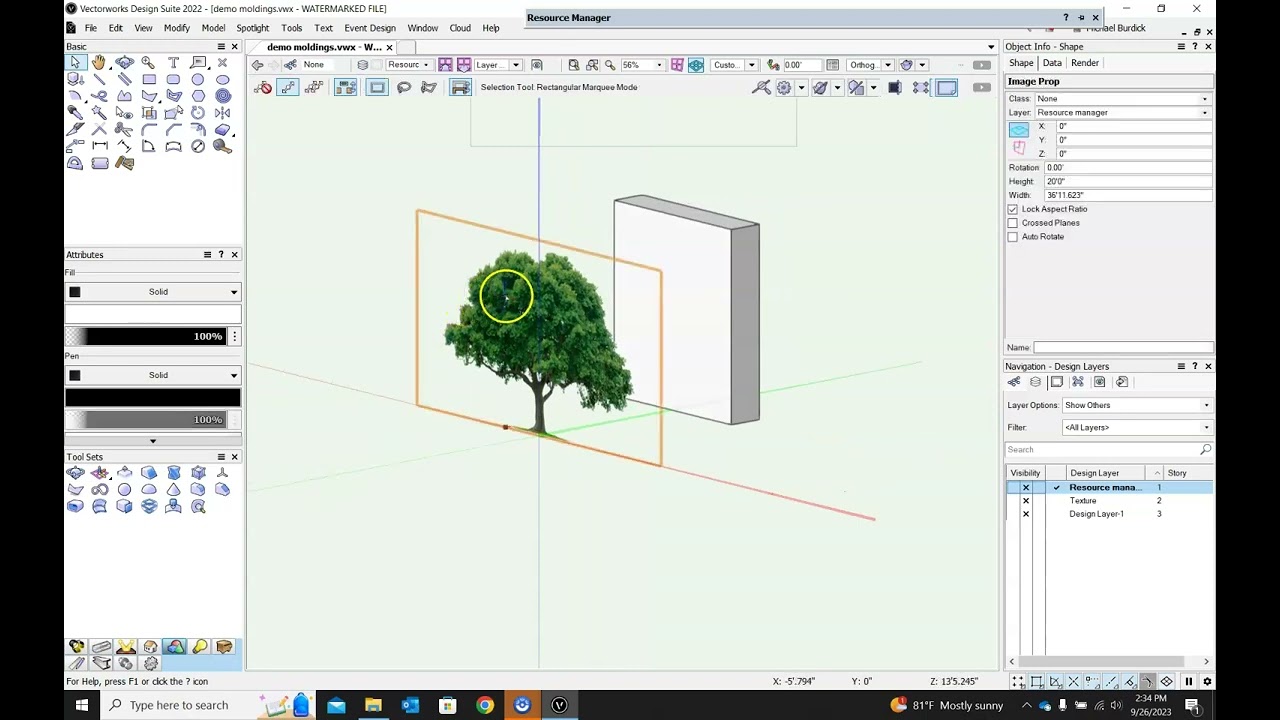Adjust the Fill opacity 100% slider
This screenshot has width=1280, height=720.
[x=147, y=337]
